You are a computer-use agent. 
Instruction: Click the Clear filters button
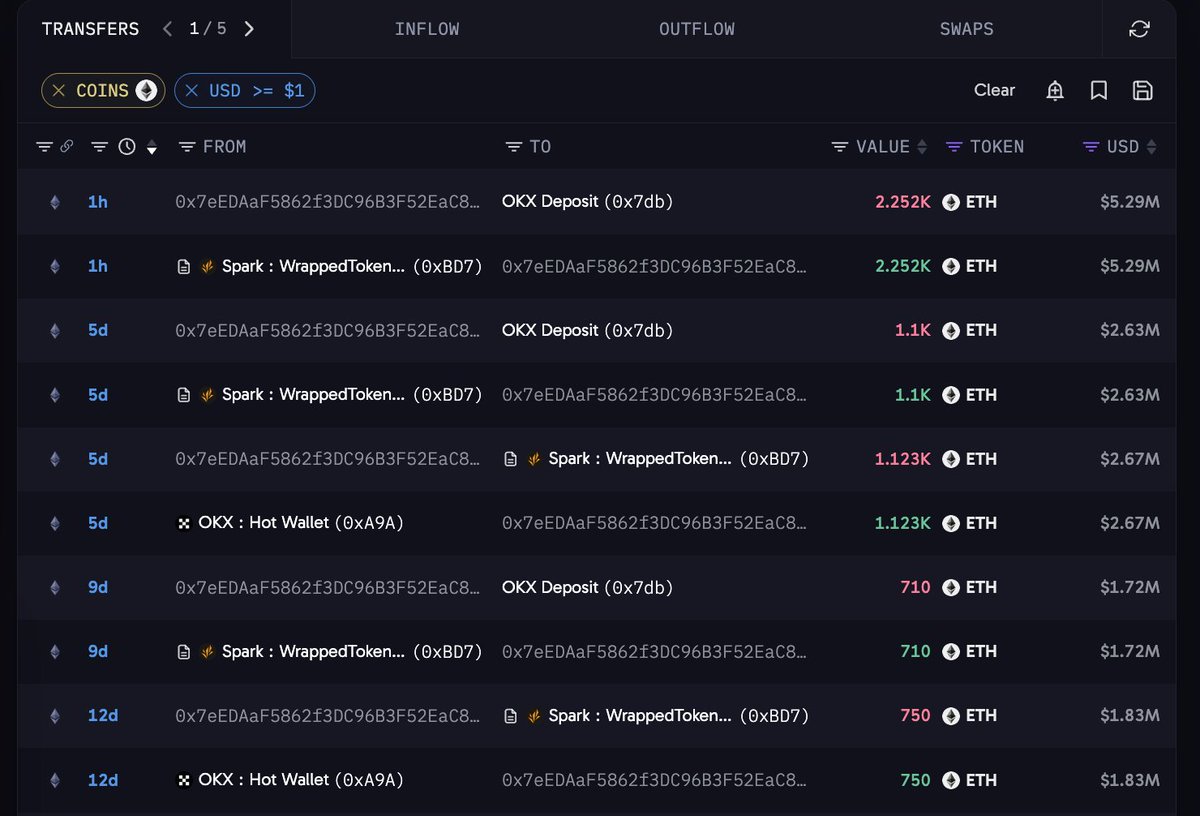994,91
